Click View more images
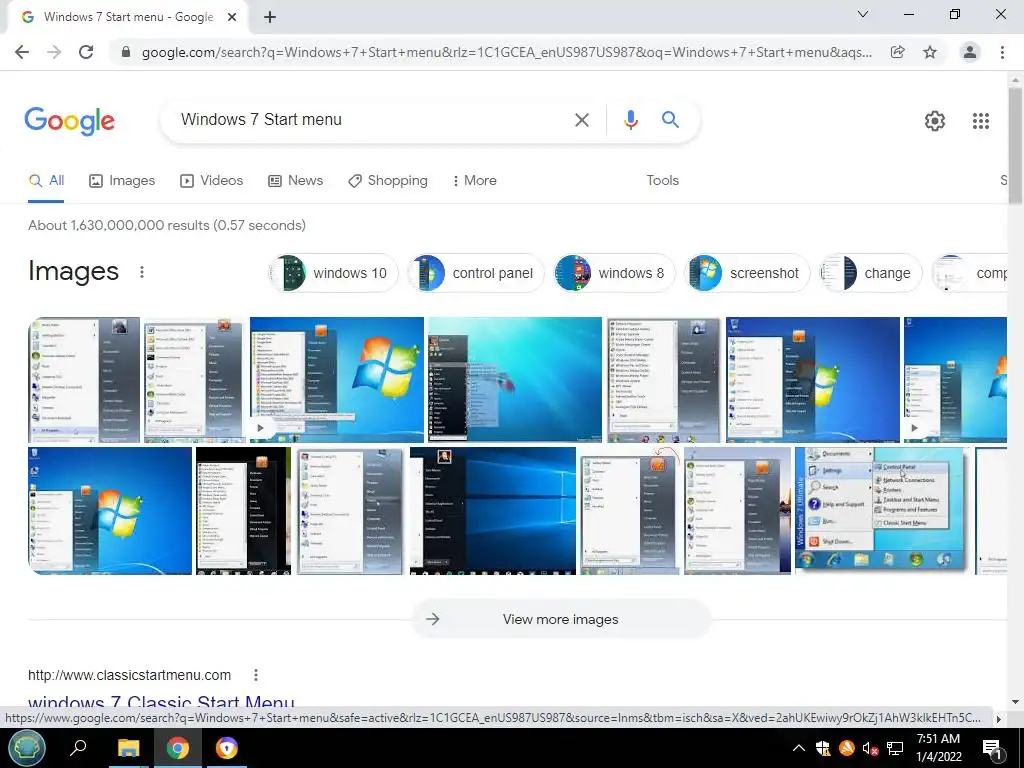 coord(560,619)
